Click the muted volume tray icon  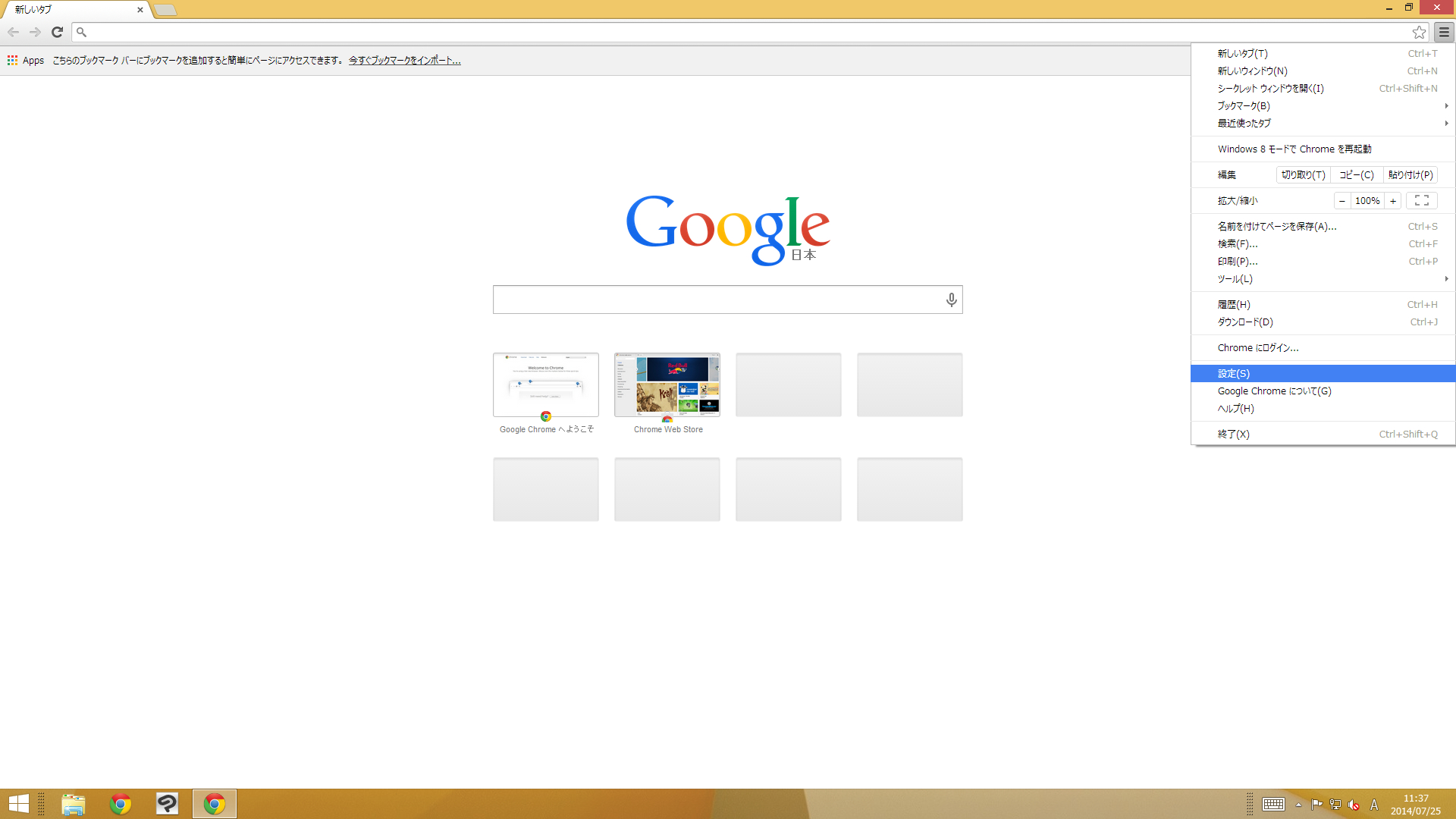pos(1354,805)
